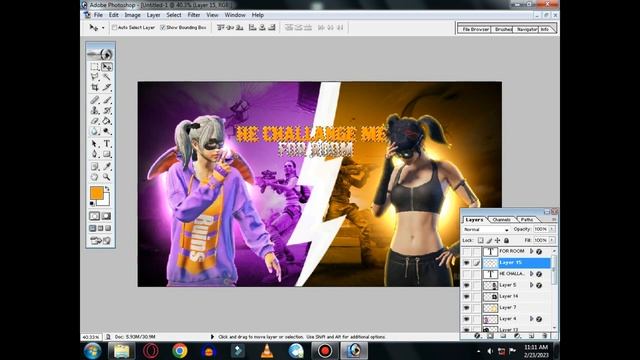Select the Clone Stamp tool
Viewport: 640px width, 360px height.
(x=95, y=110)
